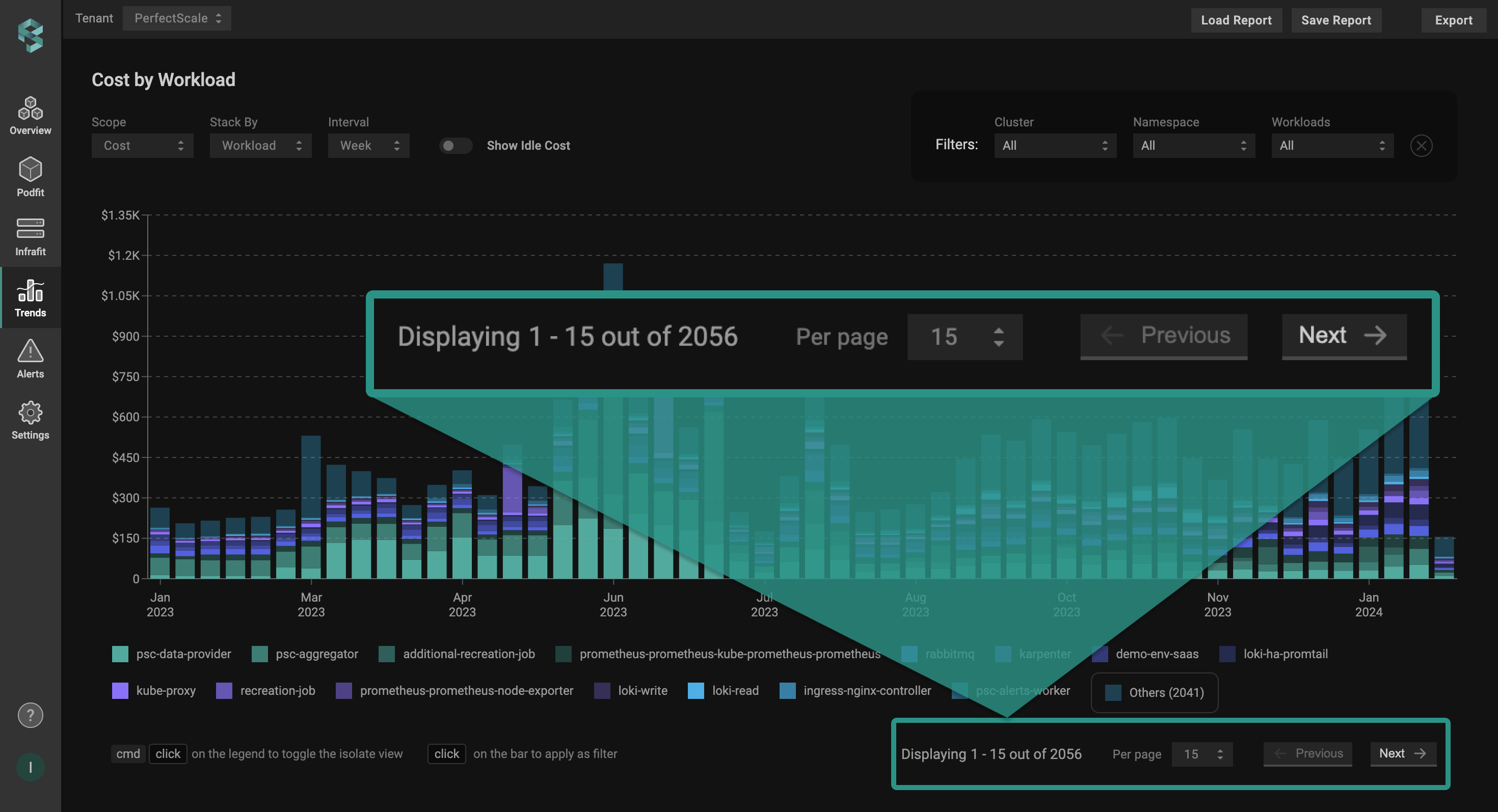Open the Tenant PerfectScale selector
The width and height of the screenshot is (1498, 812).
point(177,19)
